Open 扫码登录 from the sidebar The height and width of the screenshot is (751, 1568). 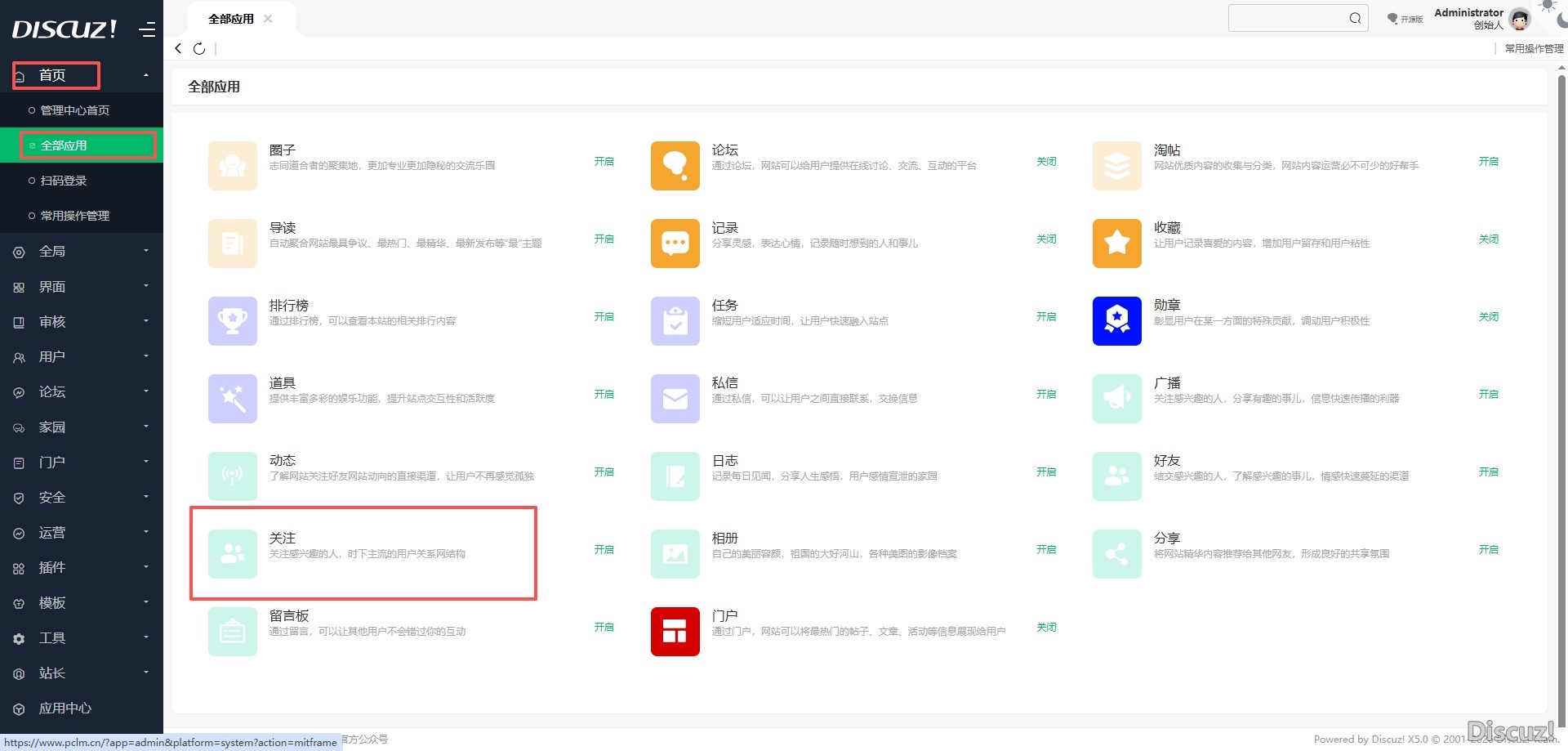(x=64, y=180)
